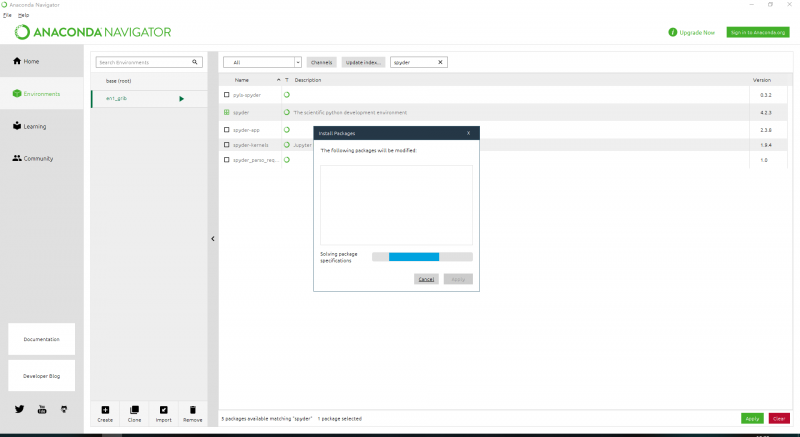Open the YouTube icon link
This screenshot has height=437, width=800.
(x=42, y=409)
